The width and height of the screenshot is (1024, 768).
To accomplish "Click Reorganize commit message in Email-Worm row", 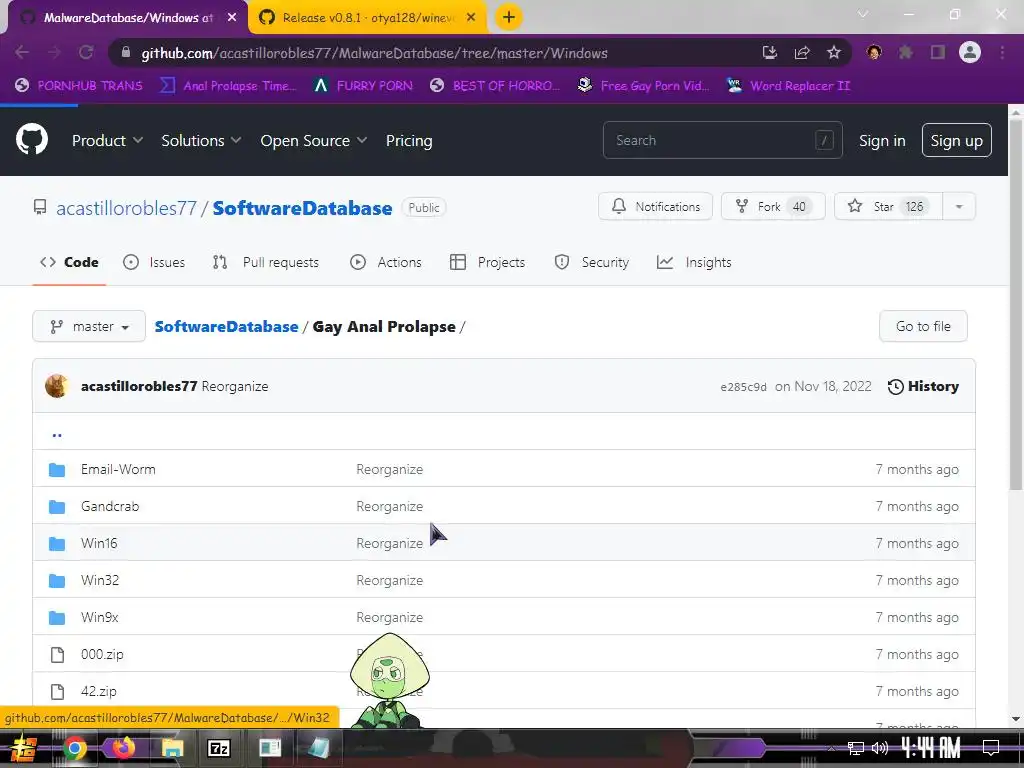I will 389,470.
